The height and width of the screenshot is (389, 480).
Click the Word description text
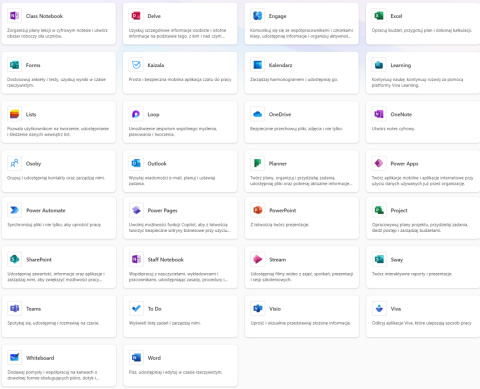176,372
